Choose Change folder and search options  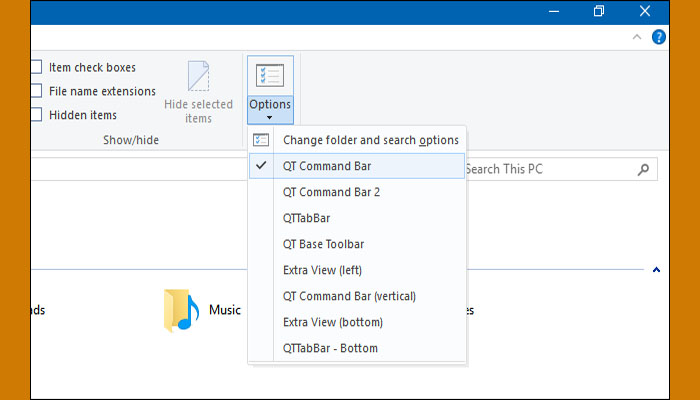370,140
